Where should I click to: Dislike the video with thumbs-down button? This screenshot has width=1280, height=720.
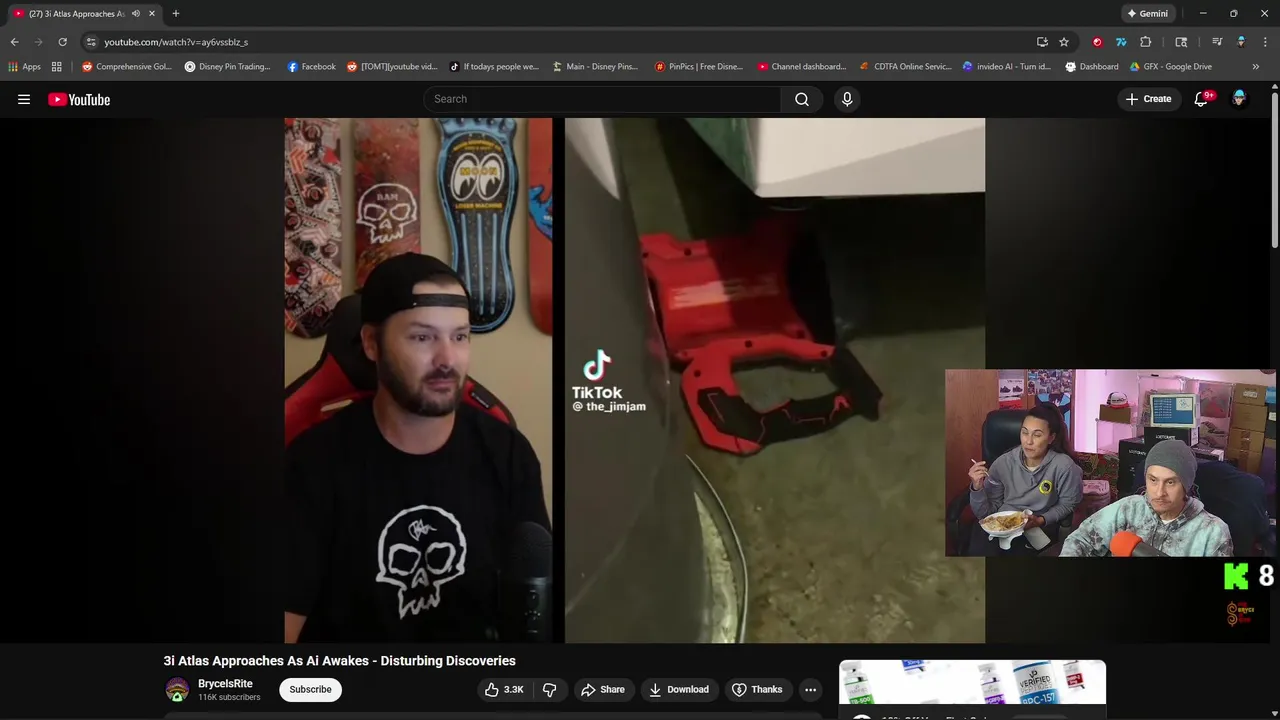pos(549,689)
